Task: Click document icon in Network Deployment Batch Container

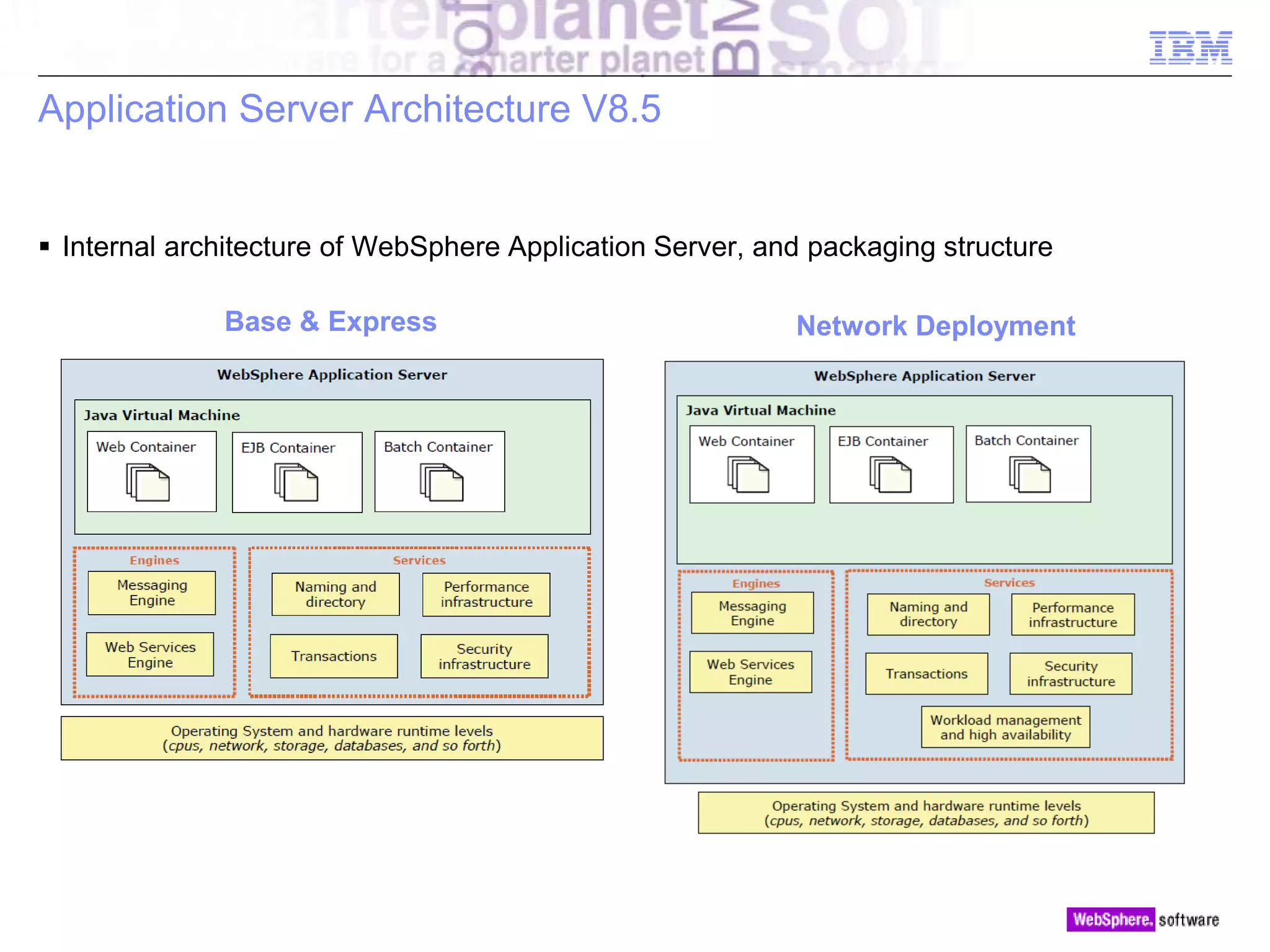Action: (x=1029, y=475)
